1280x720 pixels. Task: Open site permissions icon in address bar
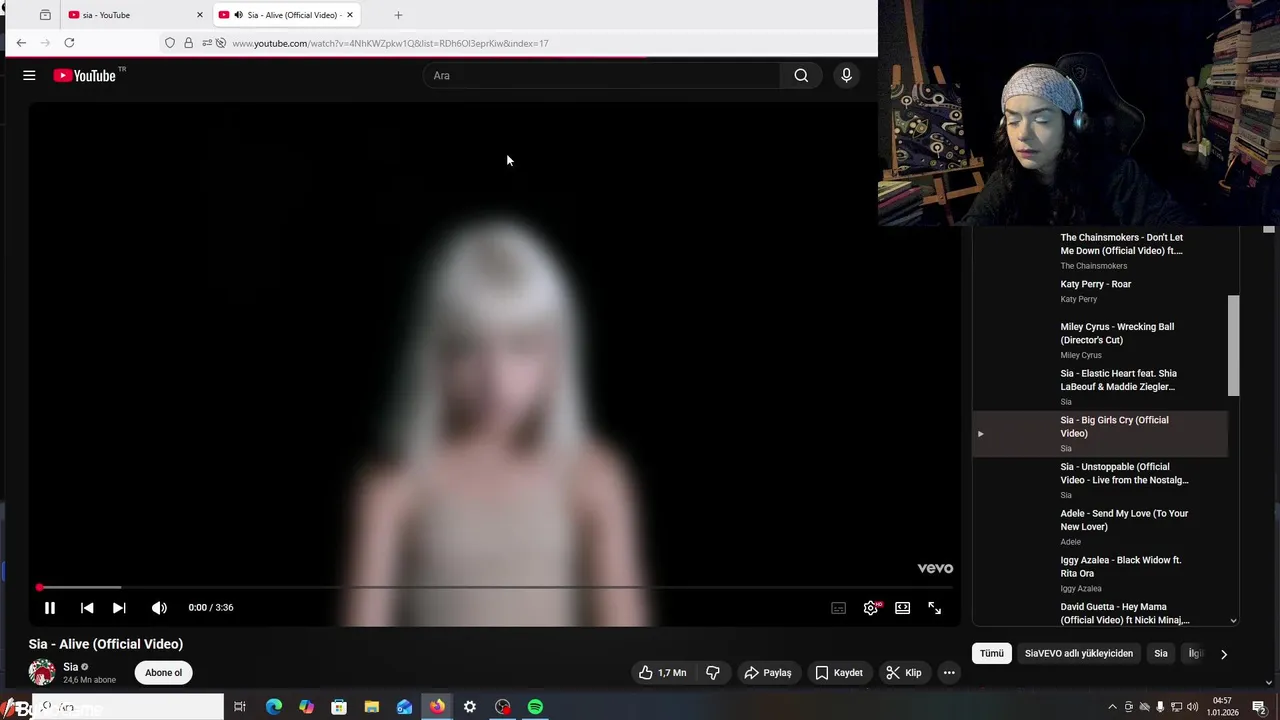207,43
